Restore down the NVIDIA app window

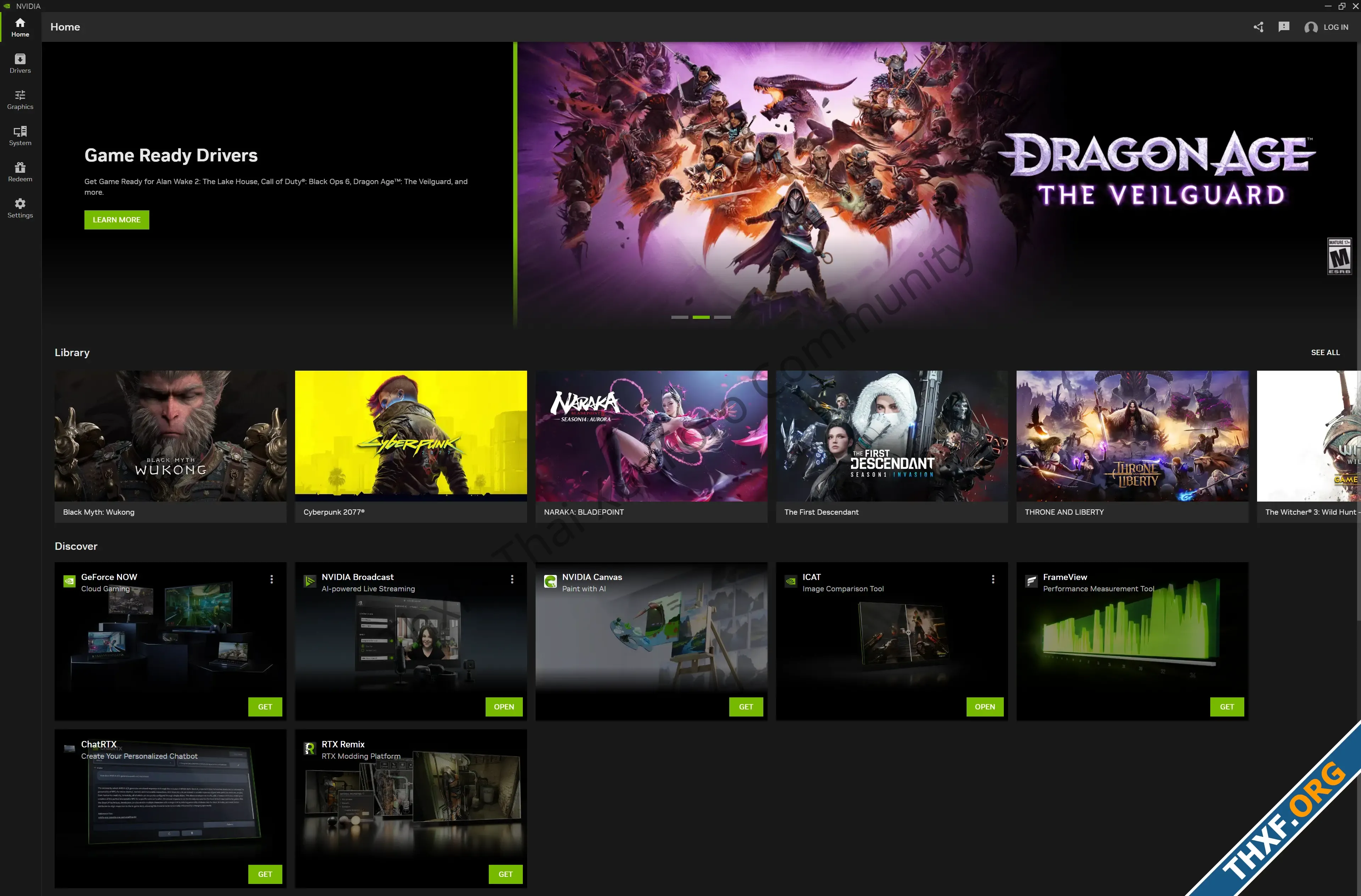(1341, 6)
